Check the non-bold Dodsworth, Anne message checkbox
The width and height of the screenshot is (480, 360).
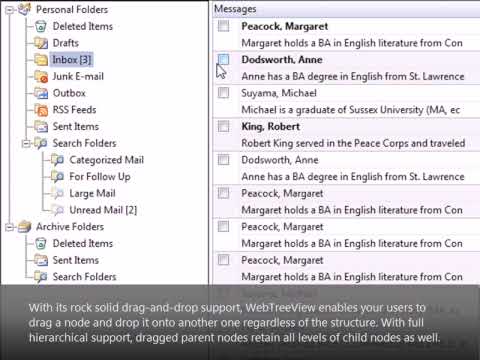coord(223,160)
